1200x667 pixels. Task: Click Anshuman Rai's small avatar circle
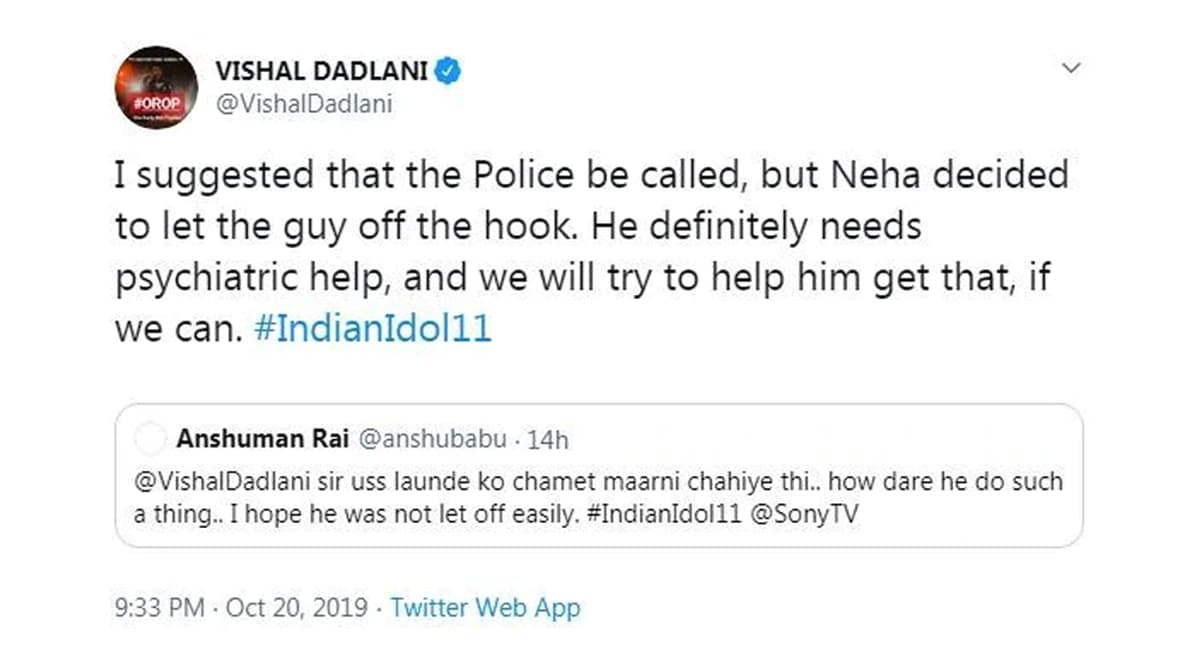149,438
